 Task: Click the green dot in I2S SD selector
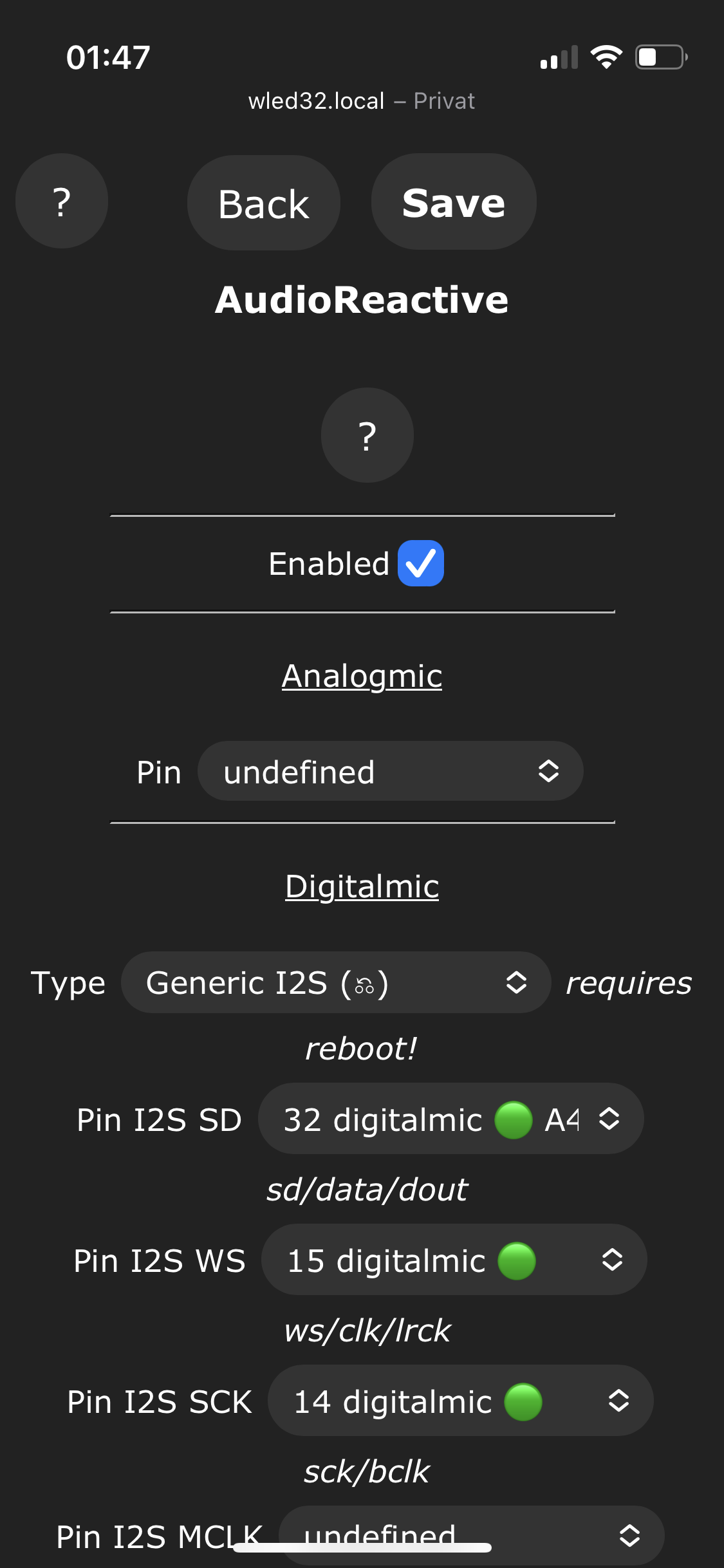click(x=514, y=1120)
